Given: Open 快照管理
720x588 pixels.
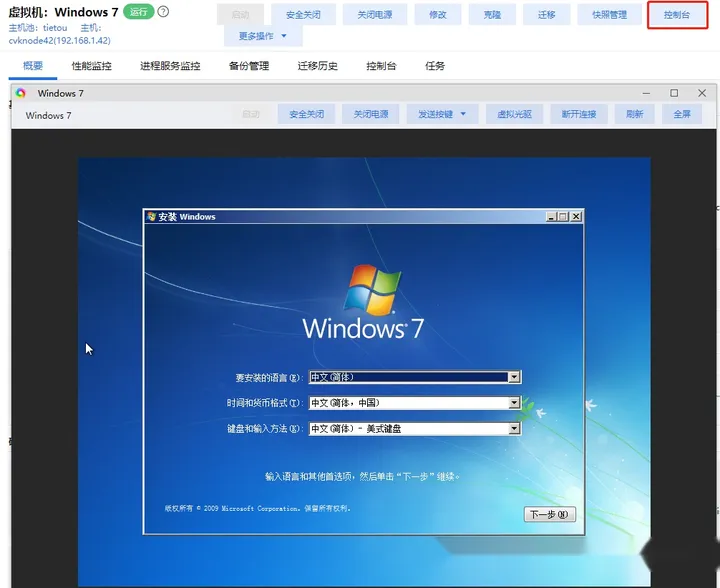Looking at the screenshot, I should [609, 15].
